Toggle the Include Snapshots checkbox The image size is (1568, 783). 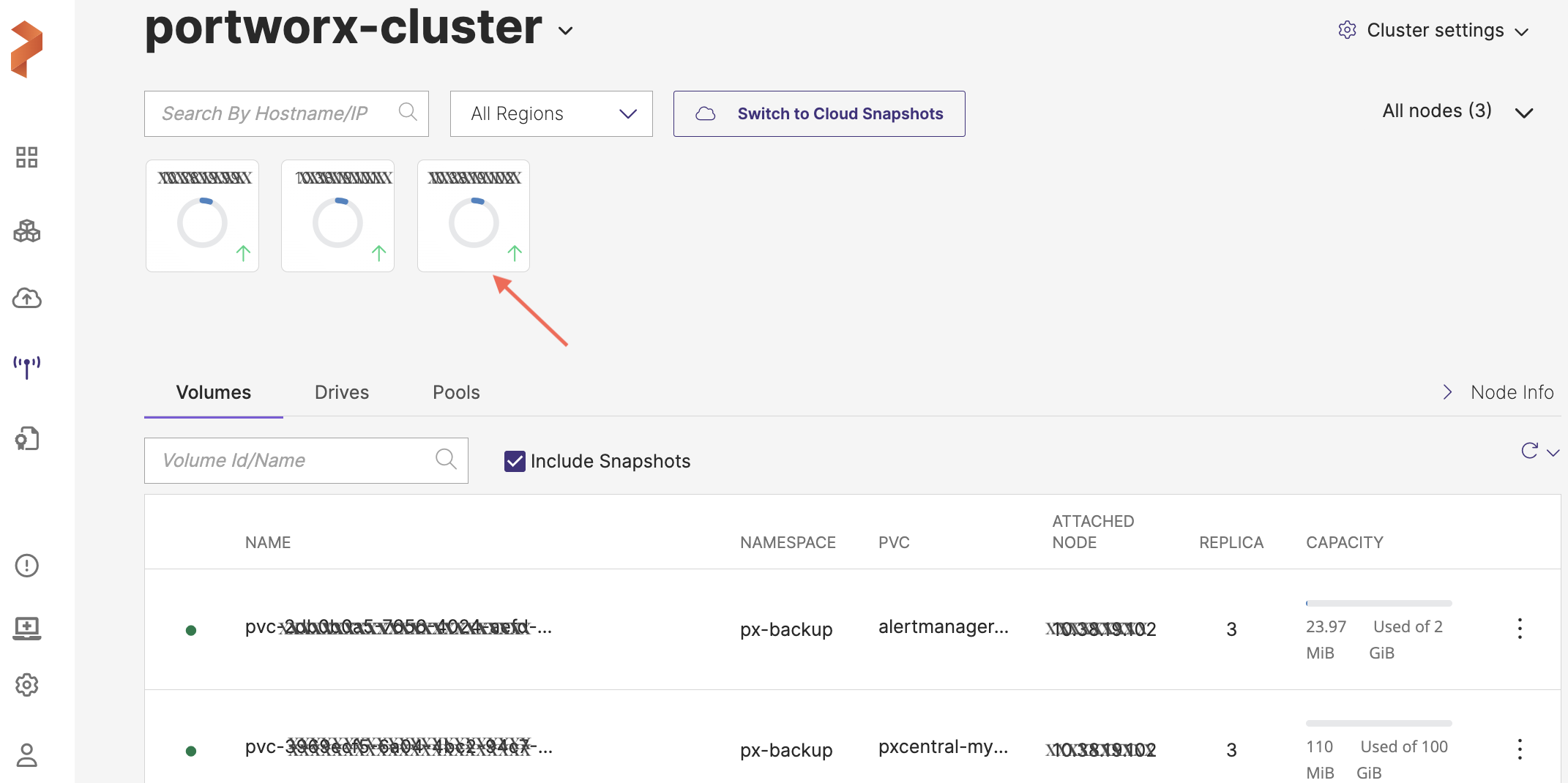tap(515, 461)
